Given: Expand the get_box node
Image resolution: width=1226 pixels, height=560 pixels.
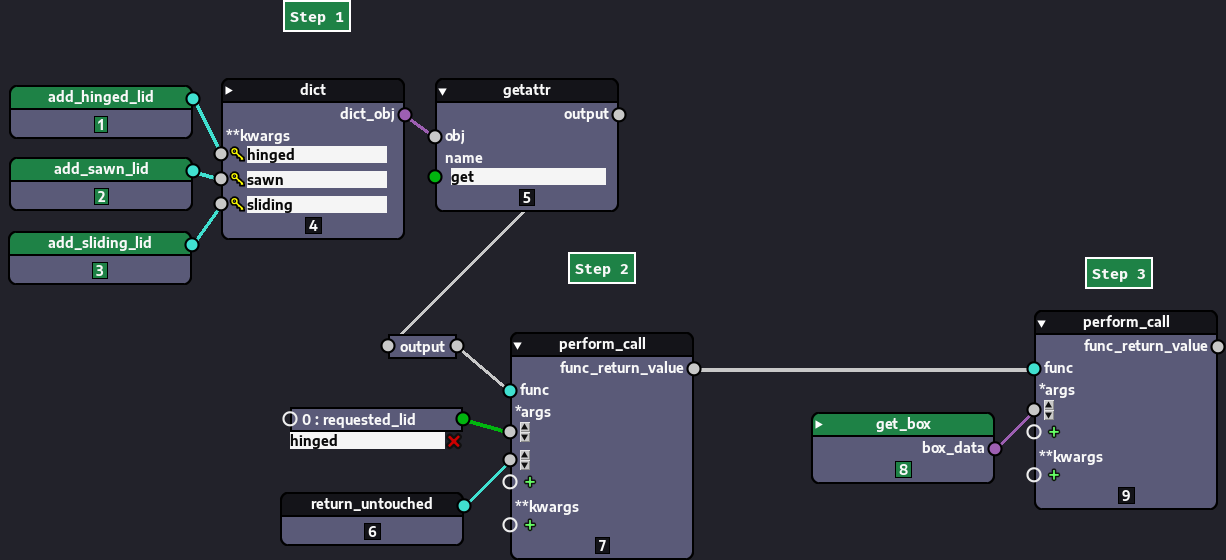Looking at the screenshot, I should tap(819, 424).
